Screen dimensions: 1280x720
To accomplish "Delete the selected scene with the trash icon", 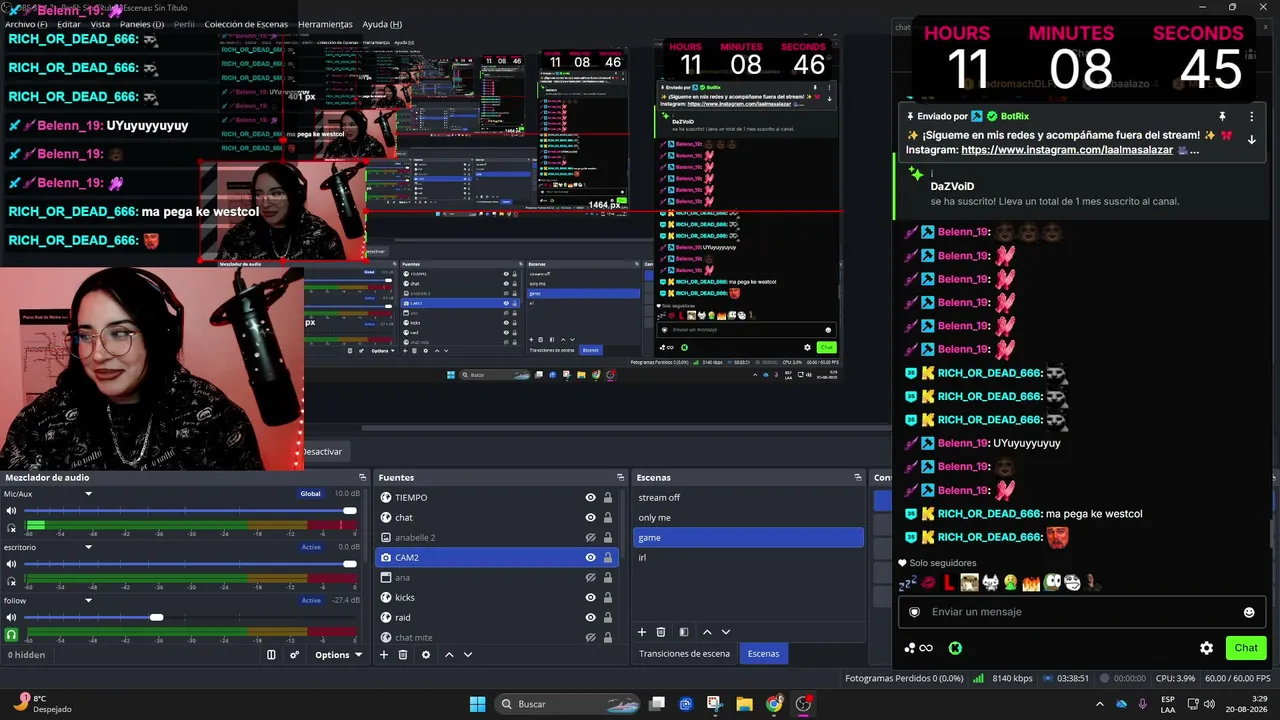I will coord(661,632).
